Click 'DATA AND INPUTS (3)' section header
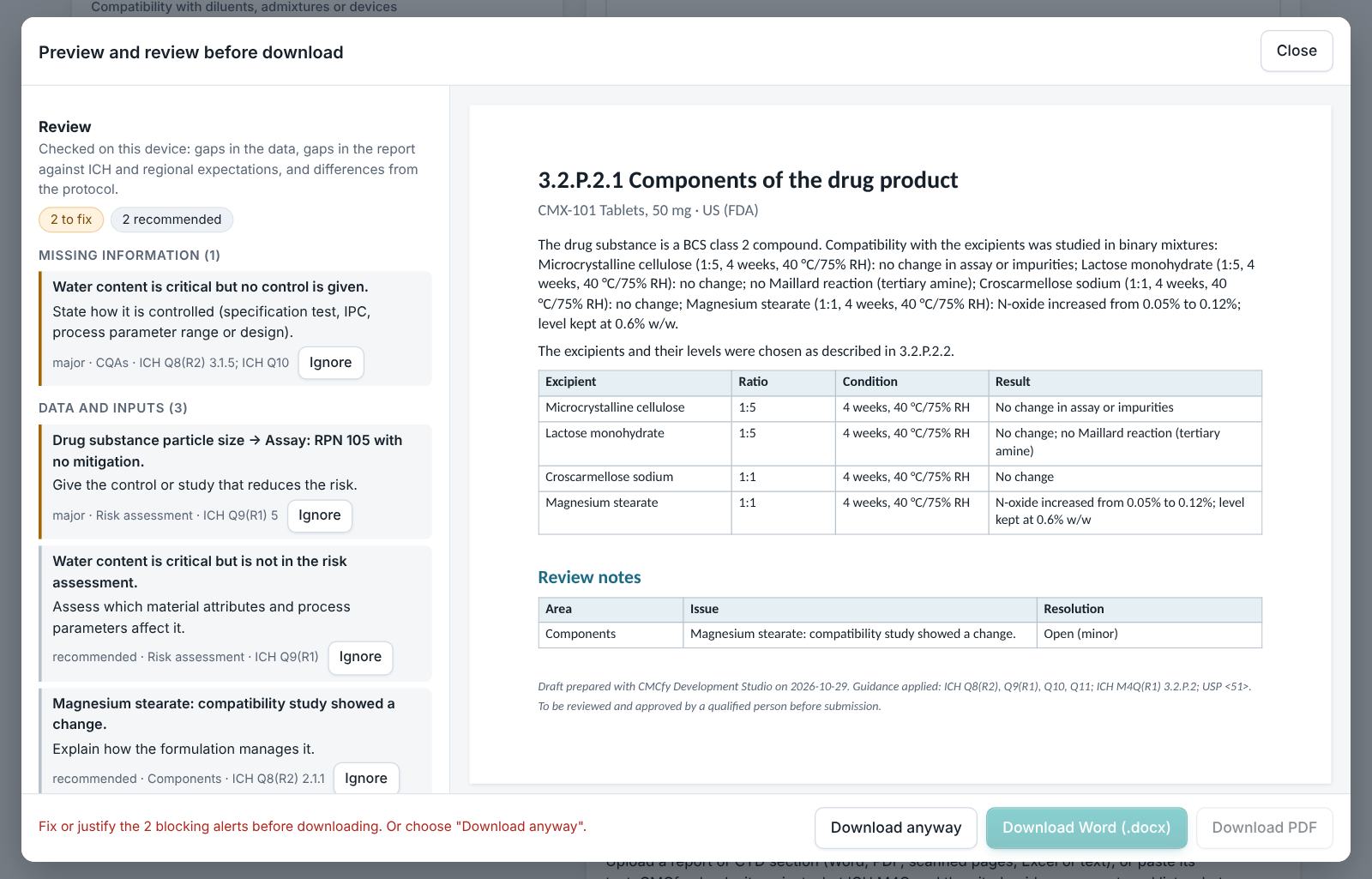The image size is (1372, 879). 113,408
